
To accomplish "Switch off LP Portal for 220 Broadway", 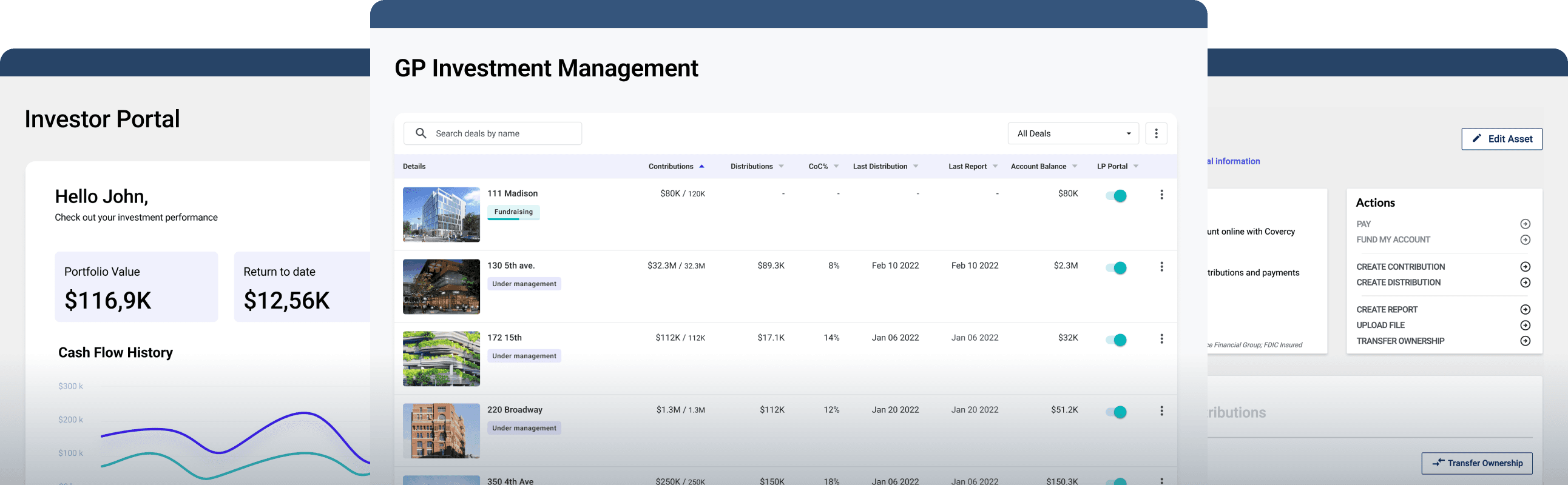I will (1117, 412).
